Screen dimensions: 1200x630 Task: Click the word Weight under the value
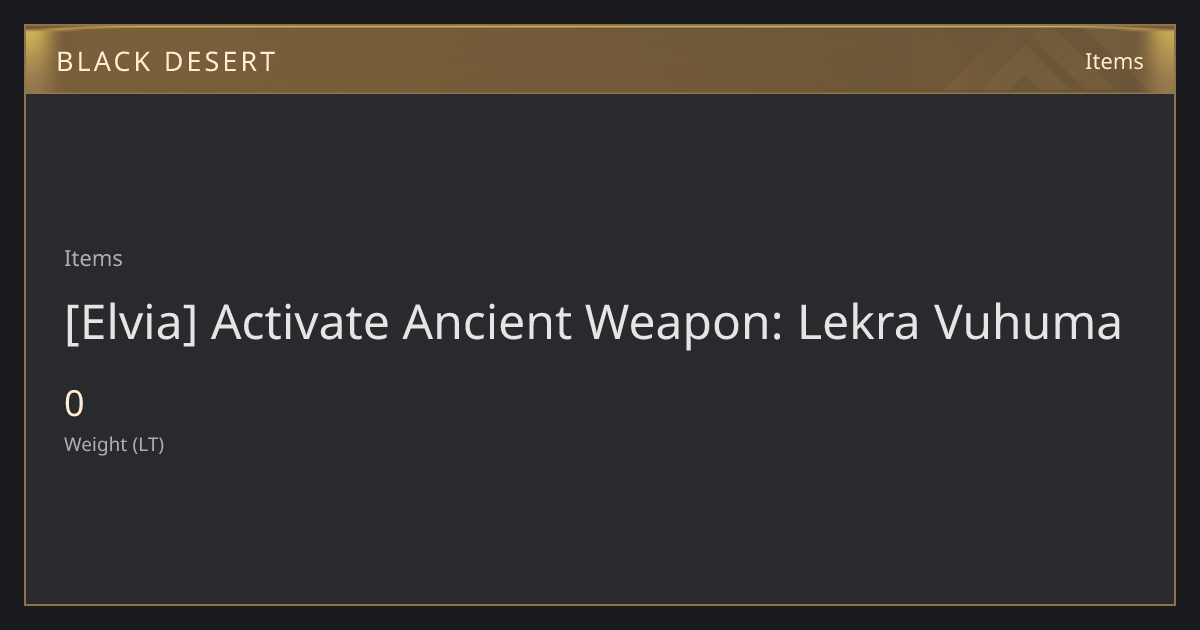click(x=96, y=444)
